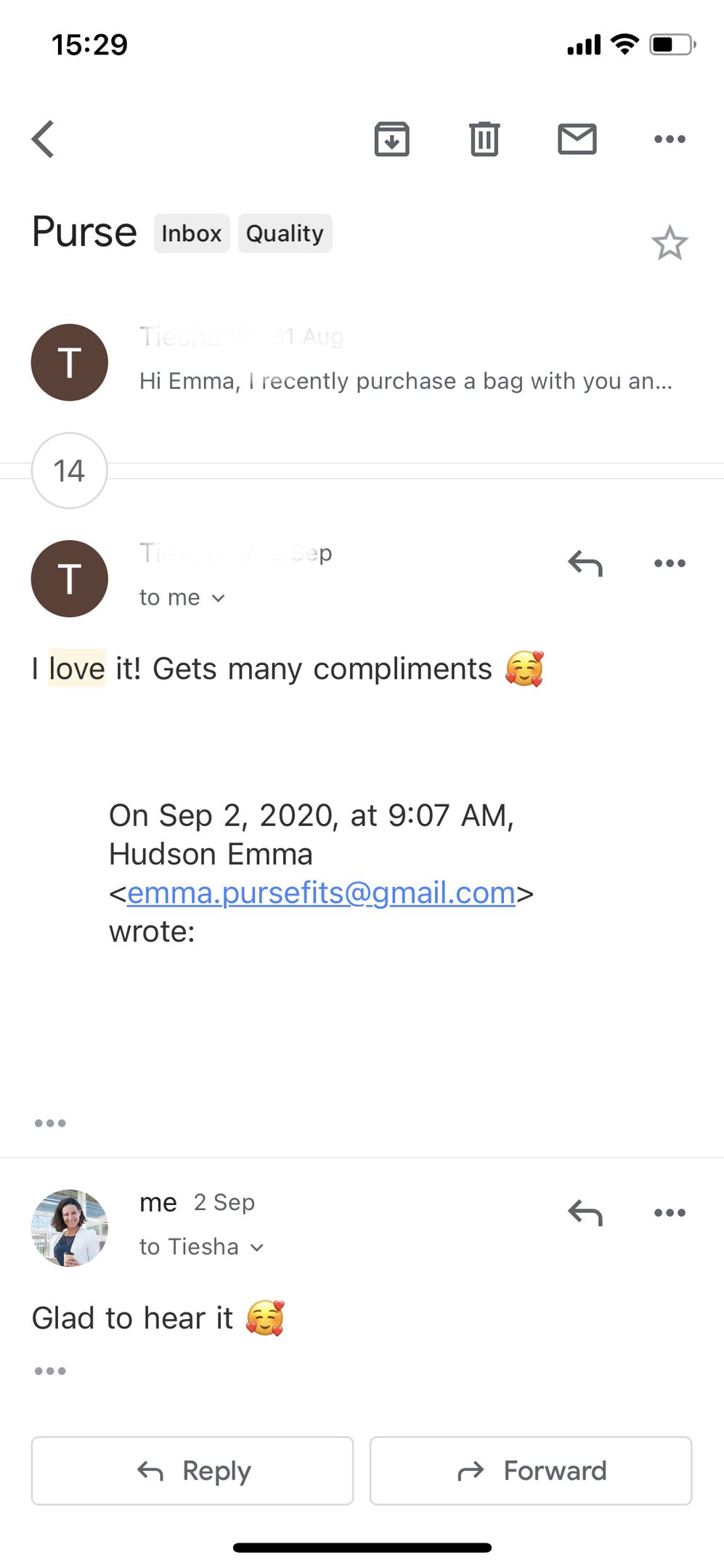Tap the Forward button
This screenshot has height=1568, width=724.
tap(531, 1471)
